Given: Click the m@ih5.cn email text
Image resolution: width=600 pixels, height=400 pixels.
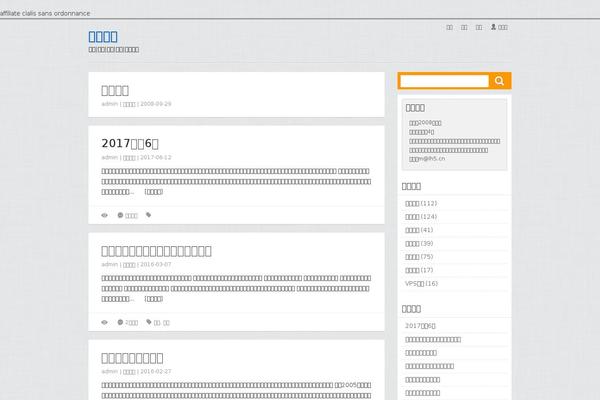Looking at the screenshot, I should point(432,158).
